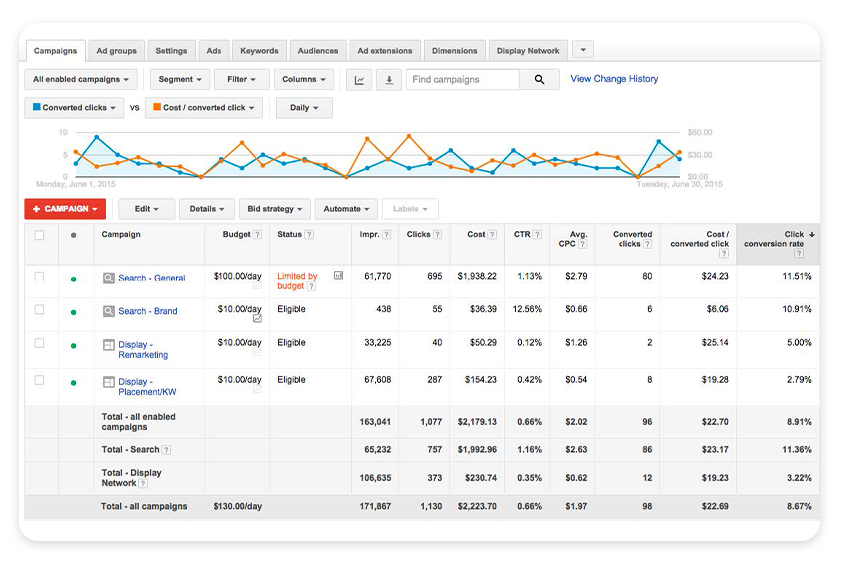Open the View Change History link
The height and width of the screenshot is (574, 843).
tap(614, 79)
